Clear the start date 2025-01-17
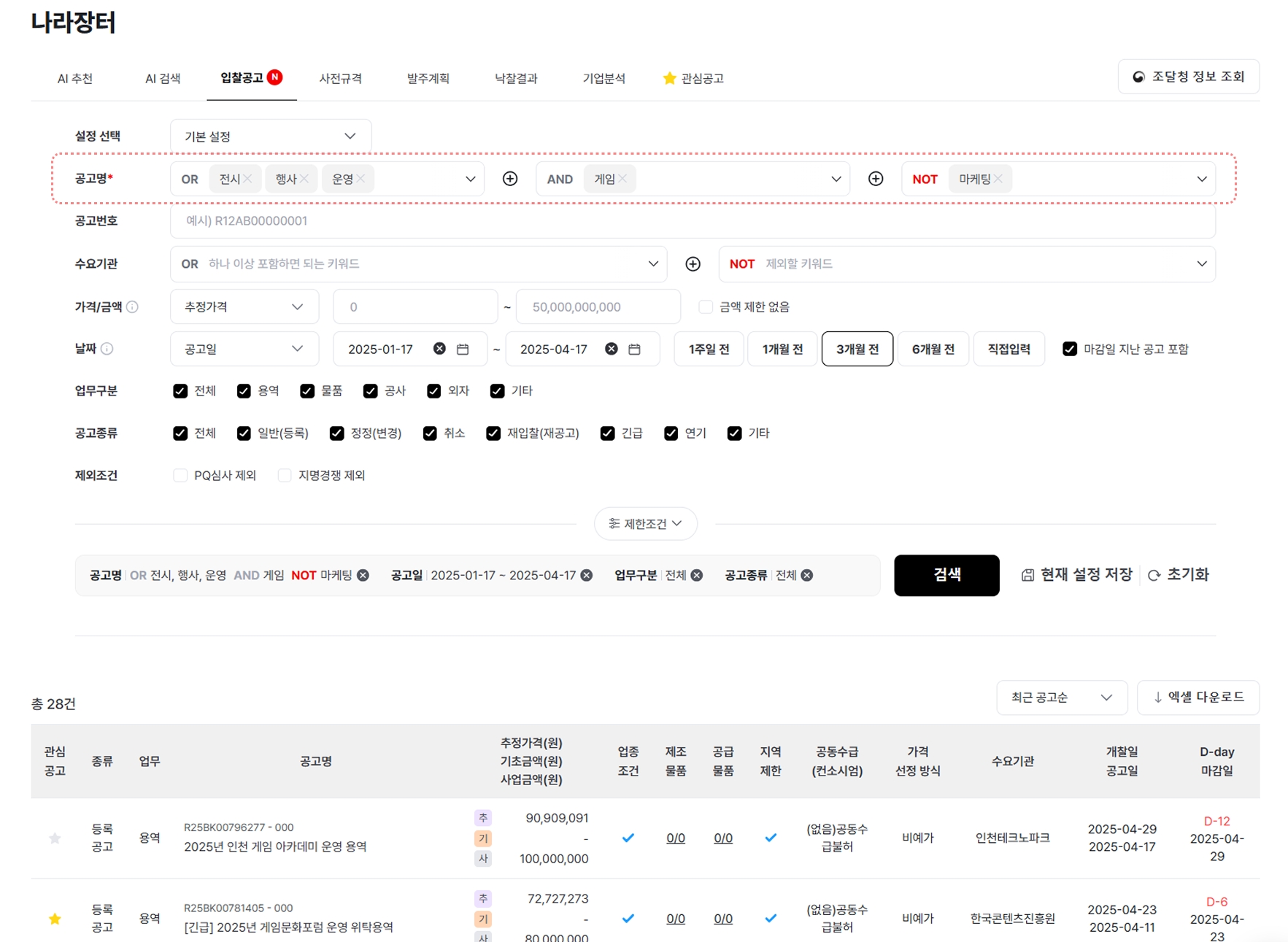 [x=439, y=349]
